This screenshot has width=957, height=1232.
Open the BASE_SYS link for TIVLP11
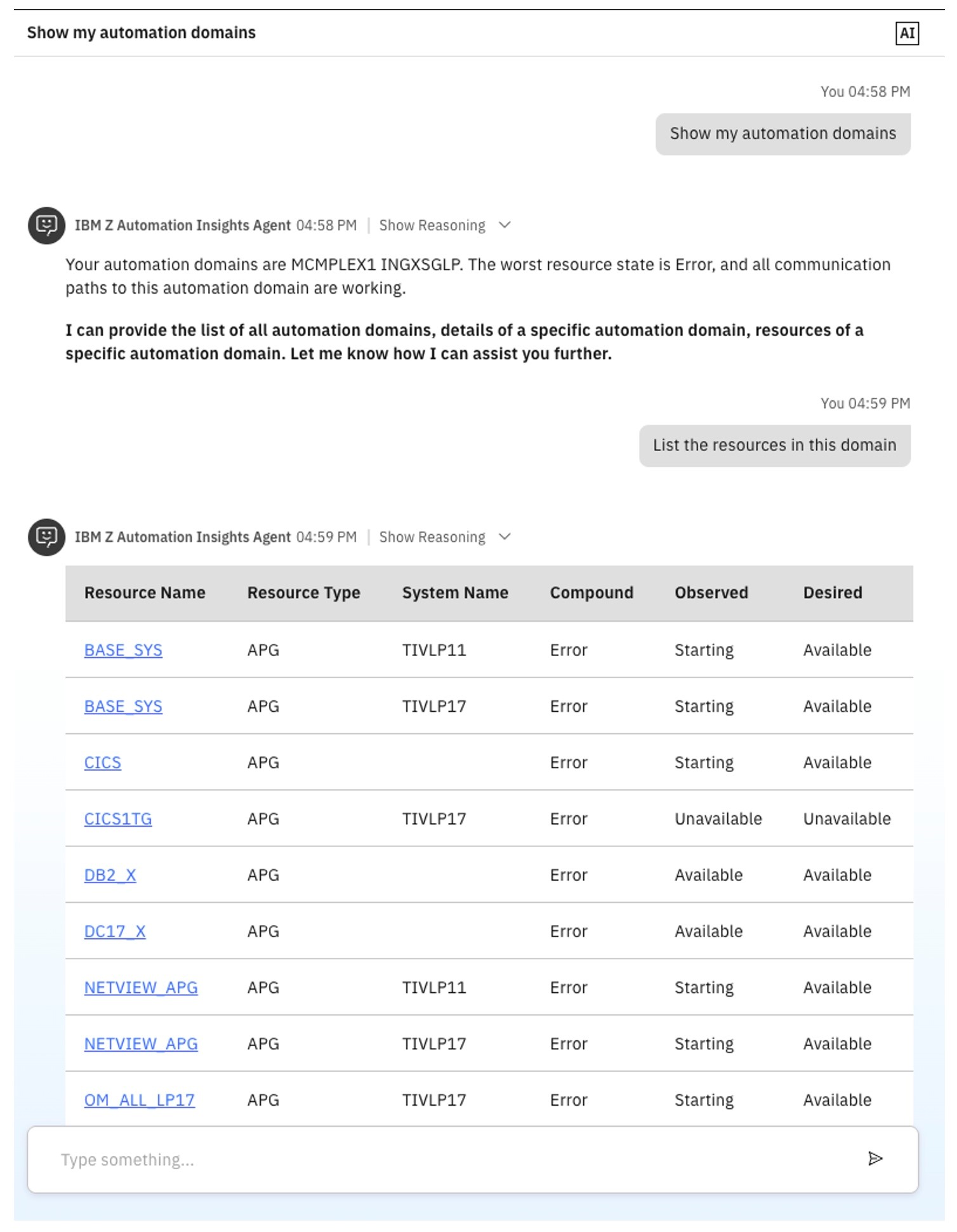click(x=123, y=650)
